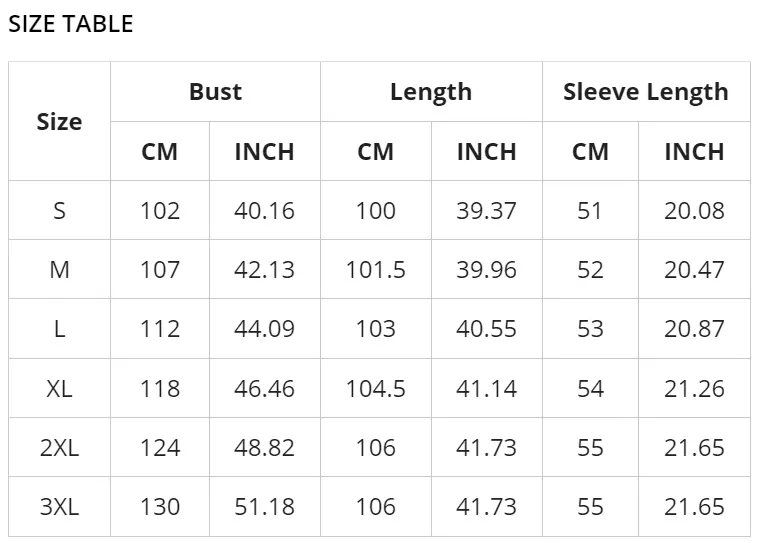The height and width of the screenshot is (543, 760).
Task: Click the SIZE TABLE heading text
Action: pos(70,24)
